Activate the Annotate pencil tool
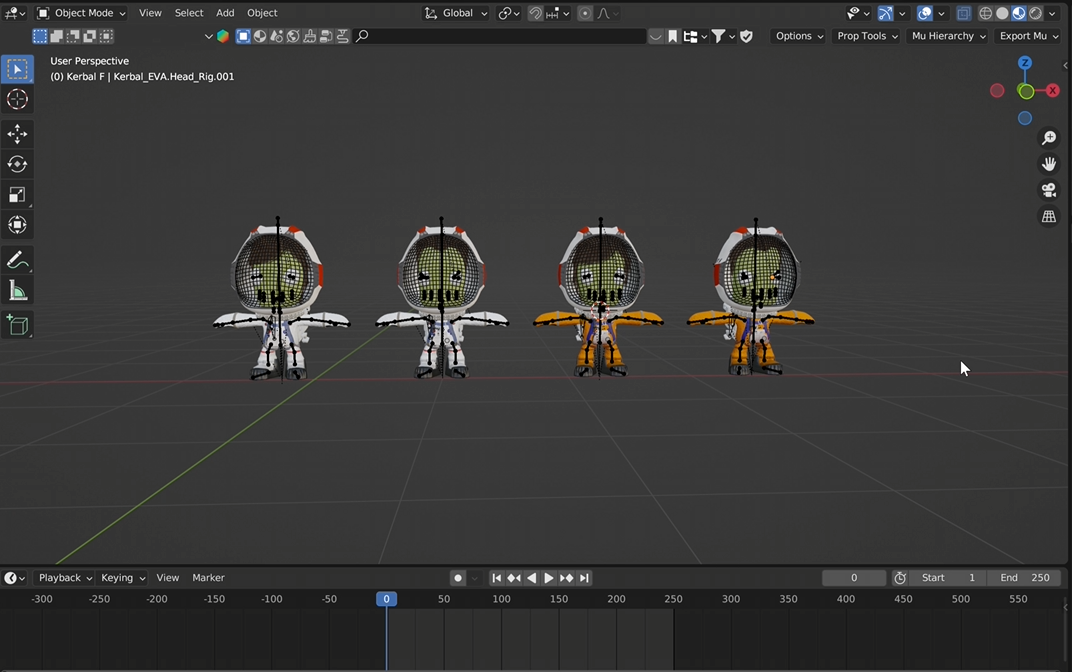This screenshot has width=1072, height=672. pyautogui.click(x=17, y=261)
